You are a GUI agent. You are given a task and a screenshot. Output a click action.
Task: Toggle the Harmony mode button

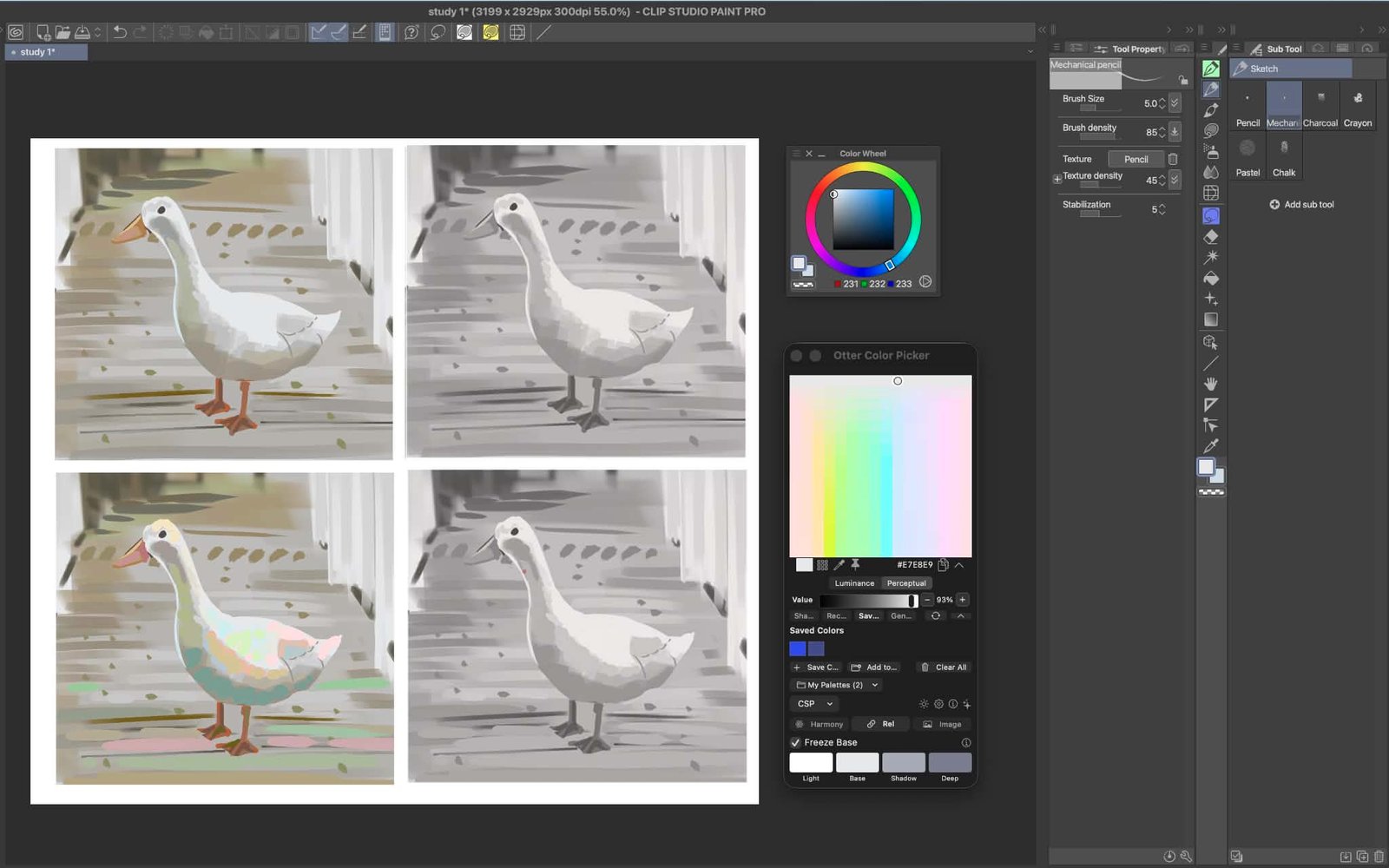tap(820, 724)
